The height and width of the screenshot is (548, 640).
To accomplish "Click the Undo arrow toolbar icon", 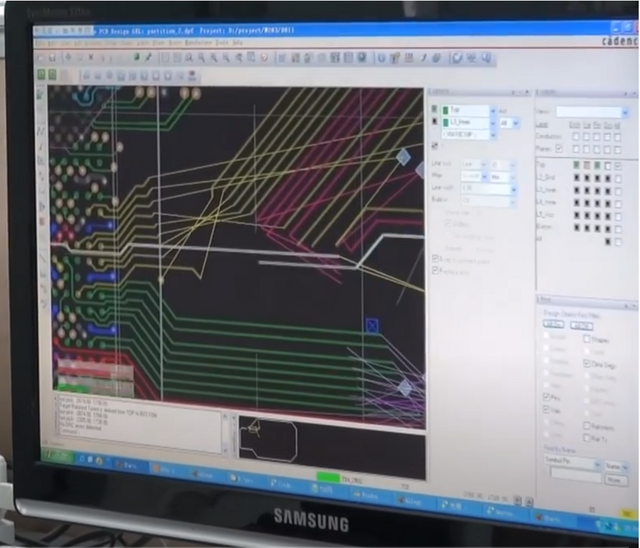I will [102, 58].
